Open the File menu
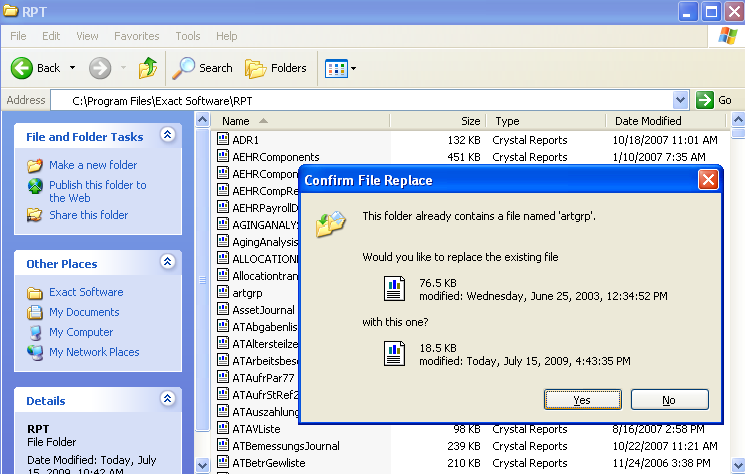 [18, 36]
